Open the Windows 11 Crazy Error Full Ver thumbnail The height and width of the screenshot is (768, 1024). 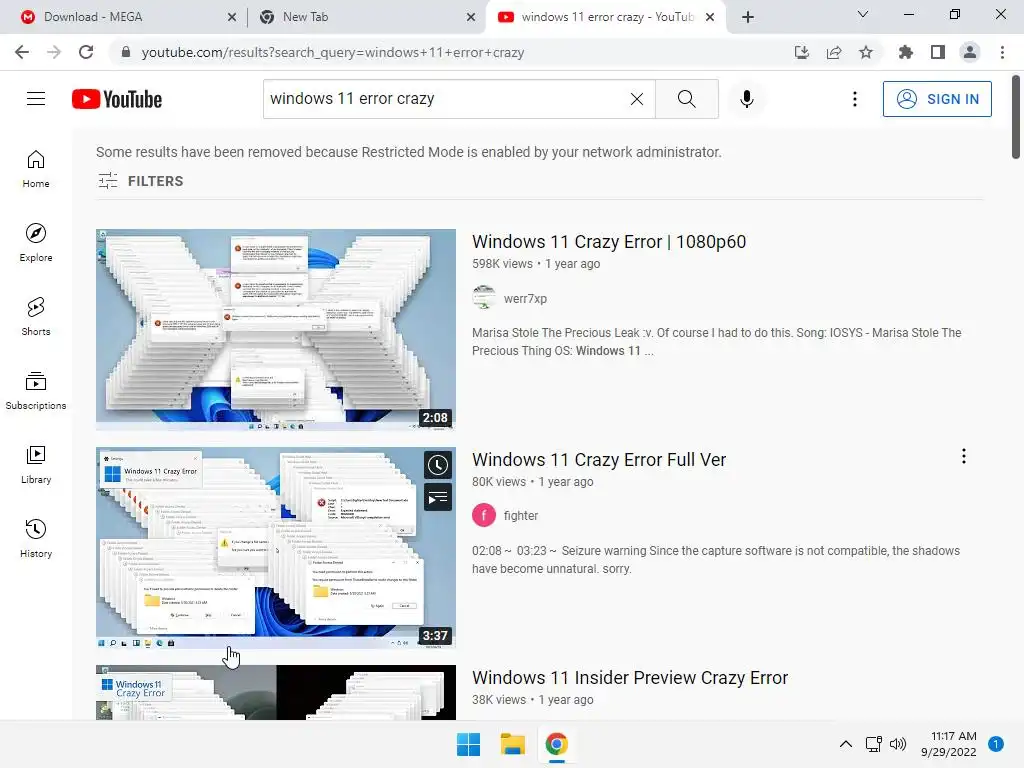276,547
